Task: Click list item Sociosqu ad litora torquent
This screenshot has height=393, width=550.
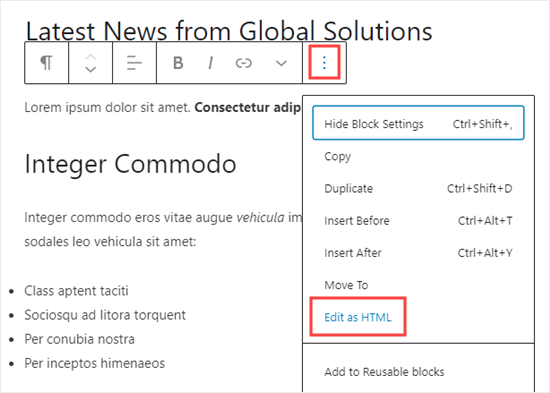Action: (x=105, y=315)
